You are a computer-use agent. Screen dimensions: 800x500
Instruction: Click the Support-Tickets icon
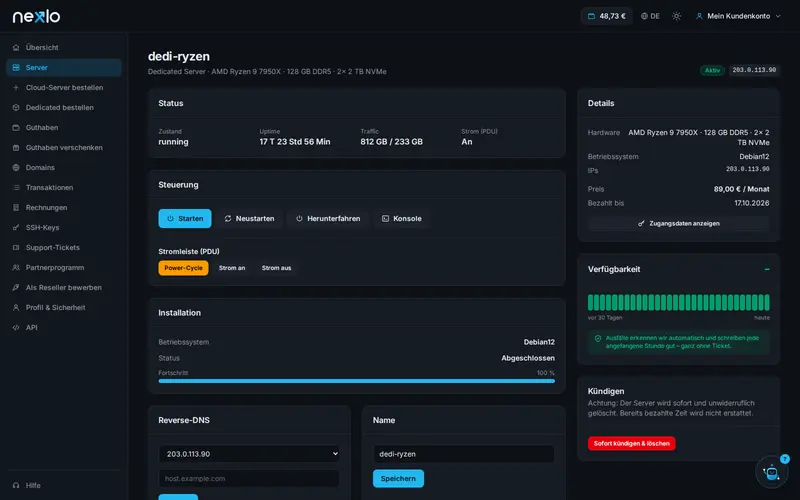[16, 247]
